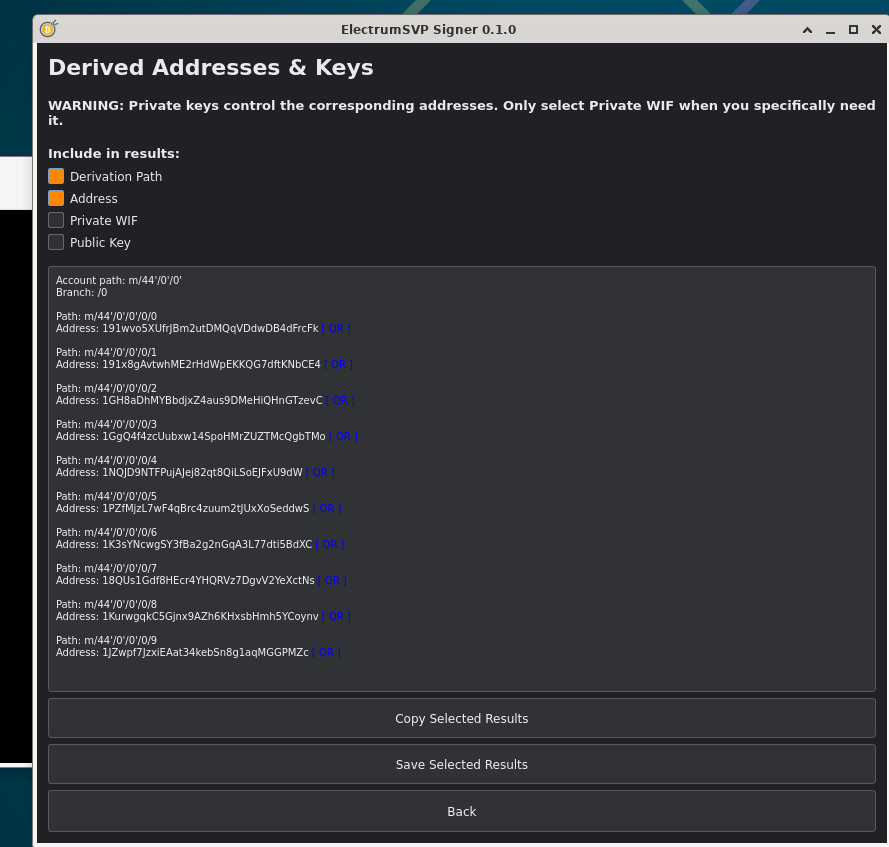Click the Path m/44'/0'/0'/0/0 line

[107, 316]
